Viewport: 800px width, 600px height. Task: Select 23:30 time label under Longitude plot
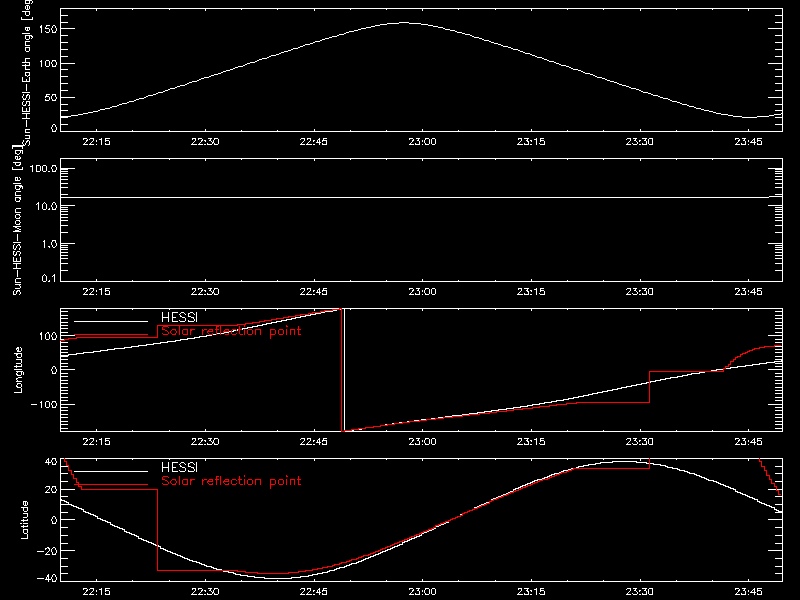640,442
